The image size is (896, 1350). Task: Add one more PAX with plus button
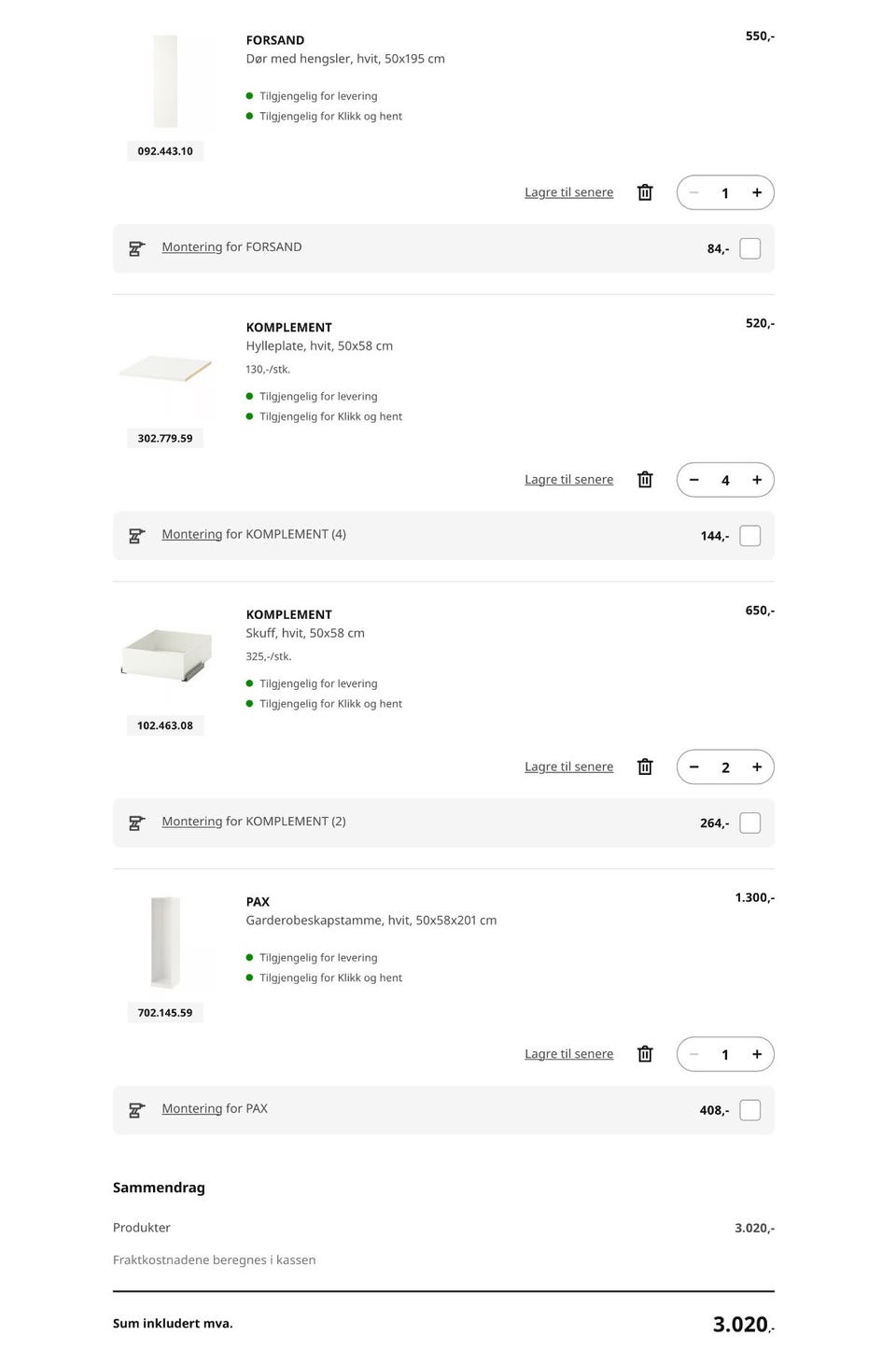757,1054
